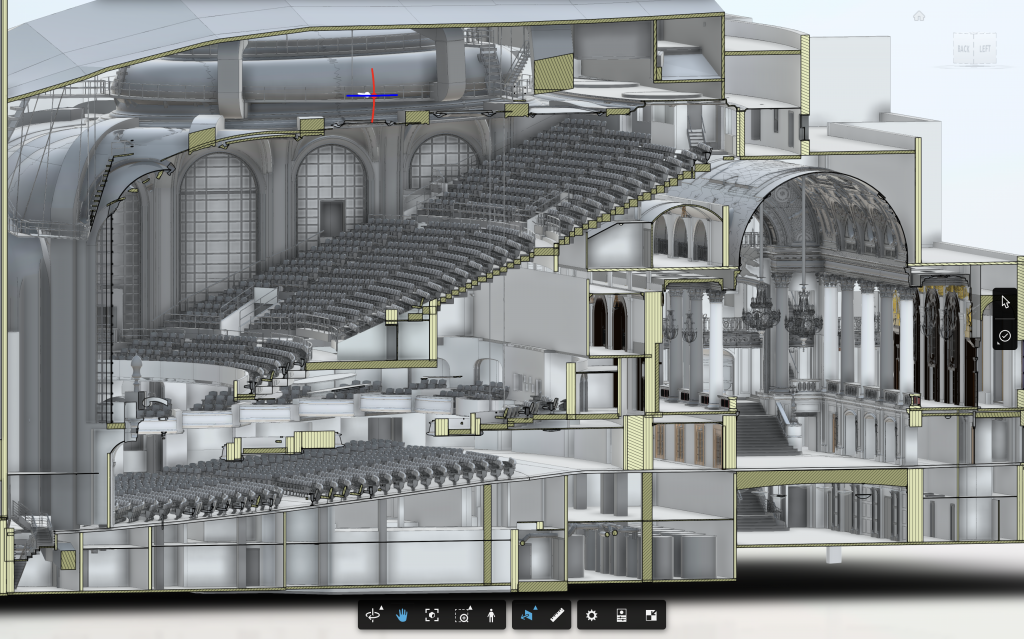
Task: Choose the selection arrow tool
Action: pos(1005,303)
